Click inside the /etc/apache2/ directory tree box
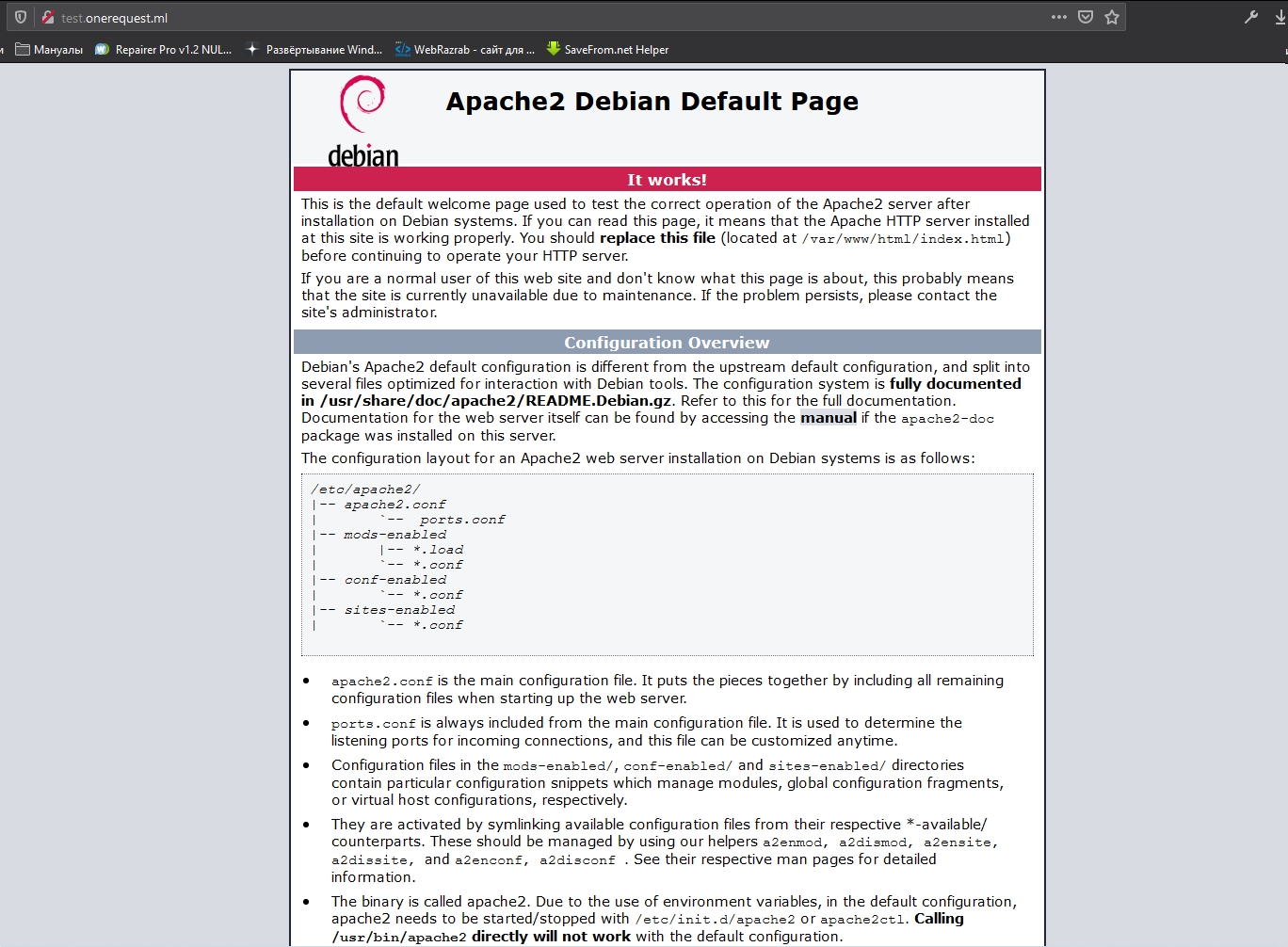Viewport: 1288px width, 947px height. 667,565
